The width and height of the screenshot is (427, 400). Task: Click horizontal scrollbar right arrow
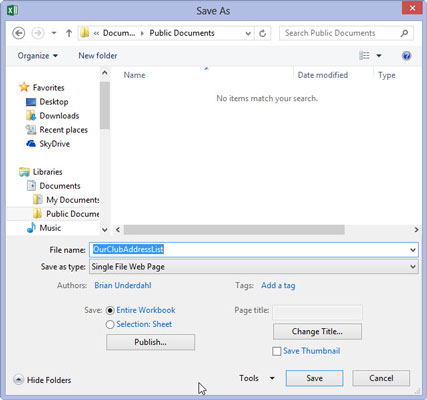(x=416, y=229)
